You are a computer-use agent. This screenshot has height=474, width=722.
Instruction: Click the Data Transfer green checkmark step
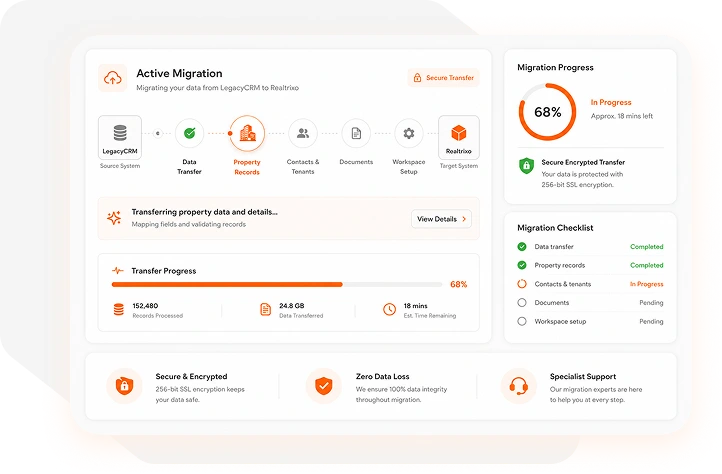(189, 134)
